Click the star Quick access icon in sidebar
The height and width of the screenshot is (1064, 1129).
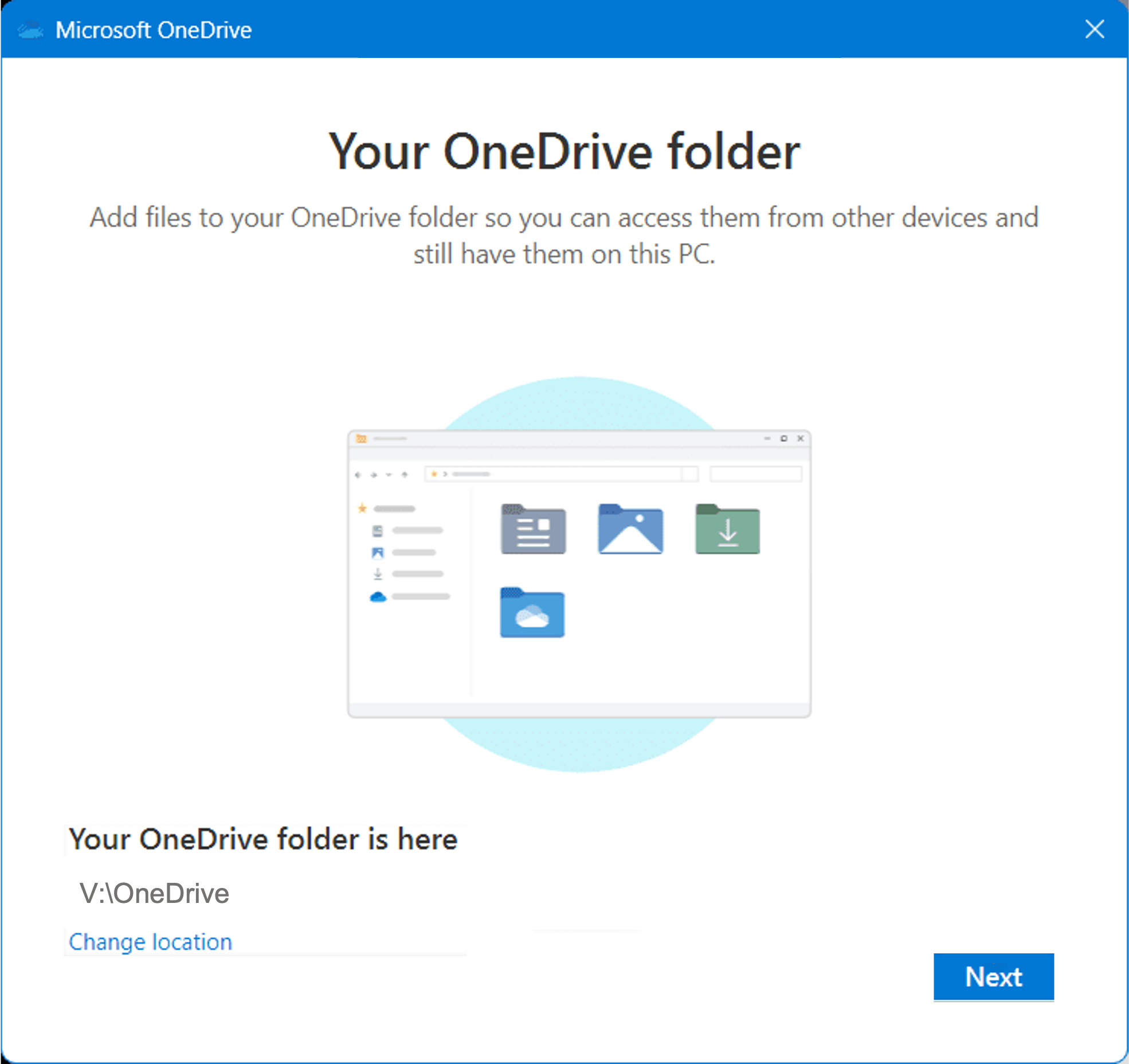click(362, 508)
